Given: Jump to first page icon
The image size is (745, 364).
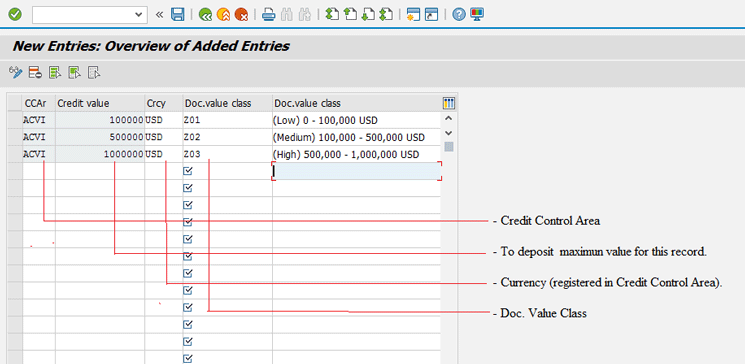Looking at the screenshot, I should pos(332,15).
